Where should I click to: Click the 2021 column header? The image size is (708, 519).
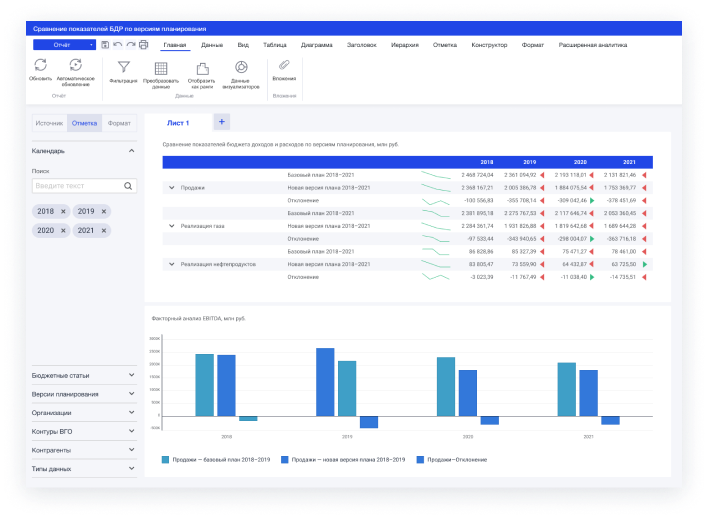tap(629, 162)
